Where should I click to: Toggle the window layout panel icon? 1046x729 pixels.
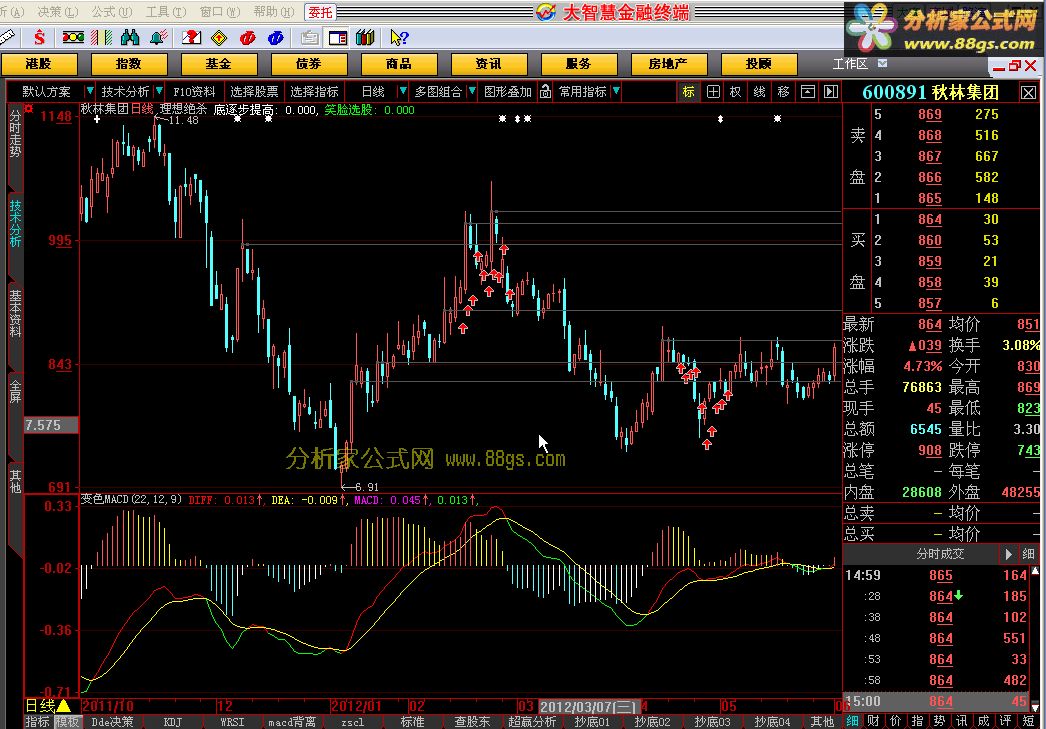click(x=338, y=38)
